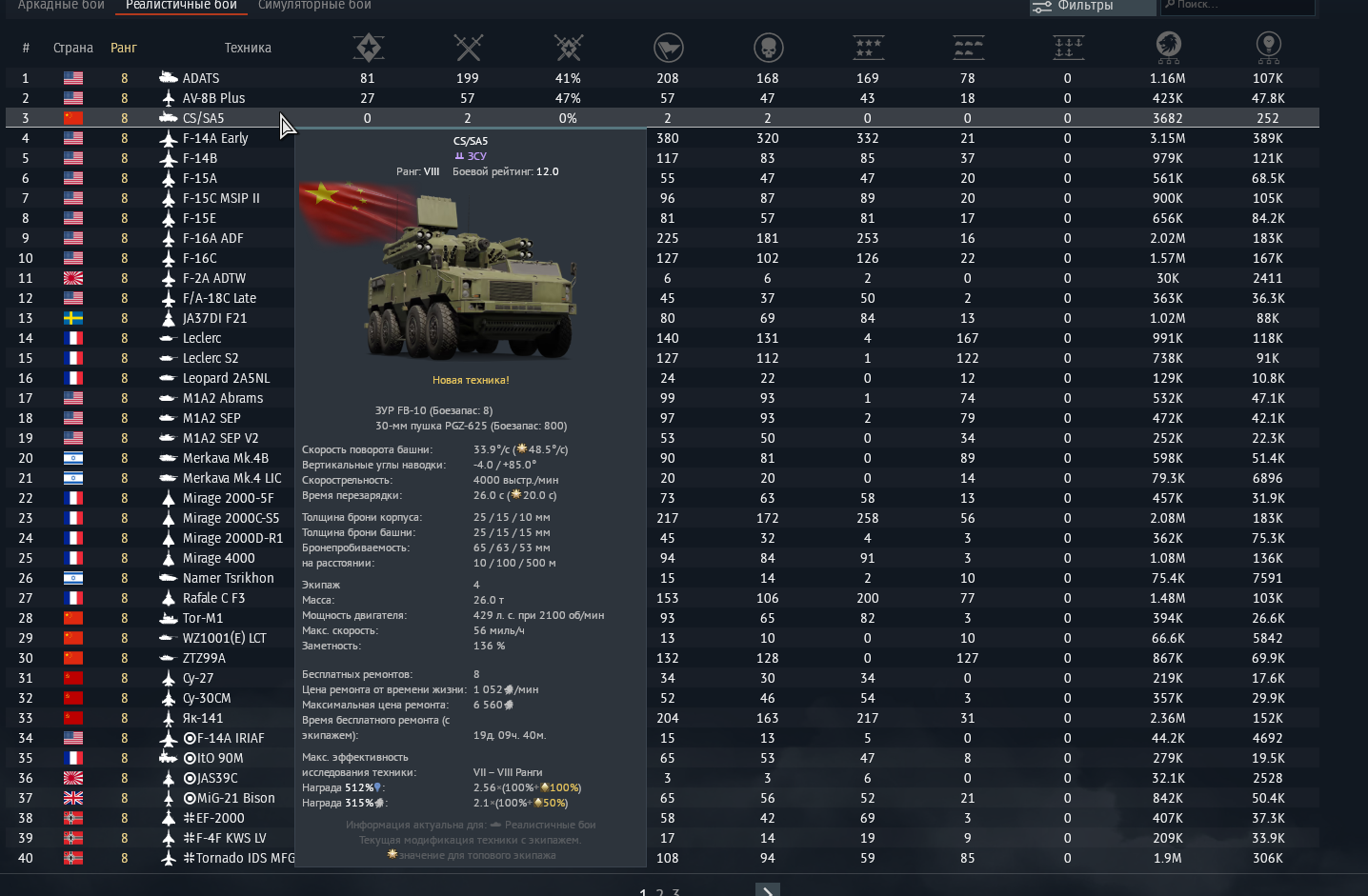Select the Tor-M1 row
1368x896 pixels.
click(x=662, y=618)
